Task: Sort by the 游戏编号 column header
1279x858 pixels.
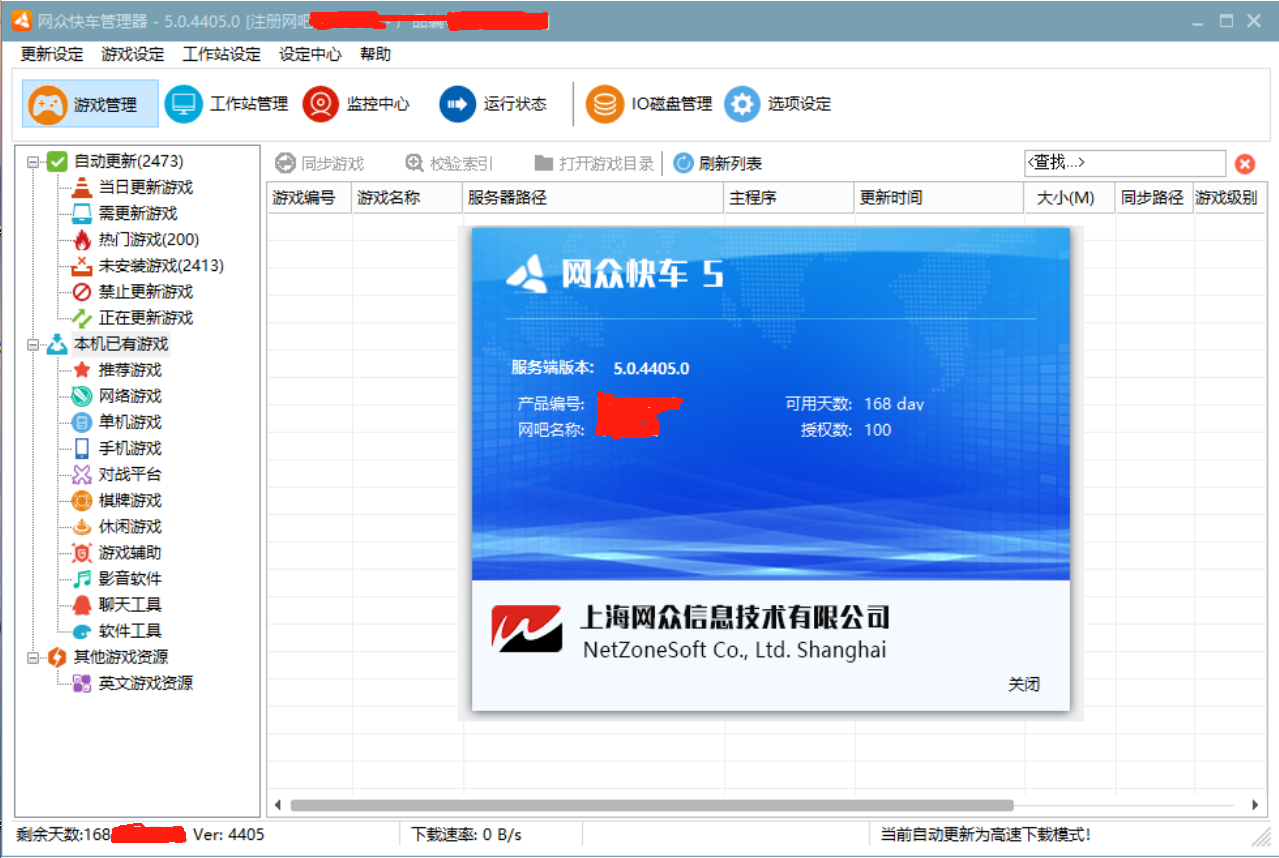Action: coord(309,198)
